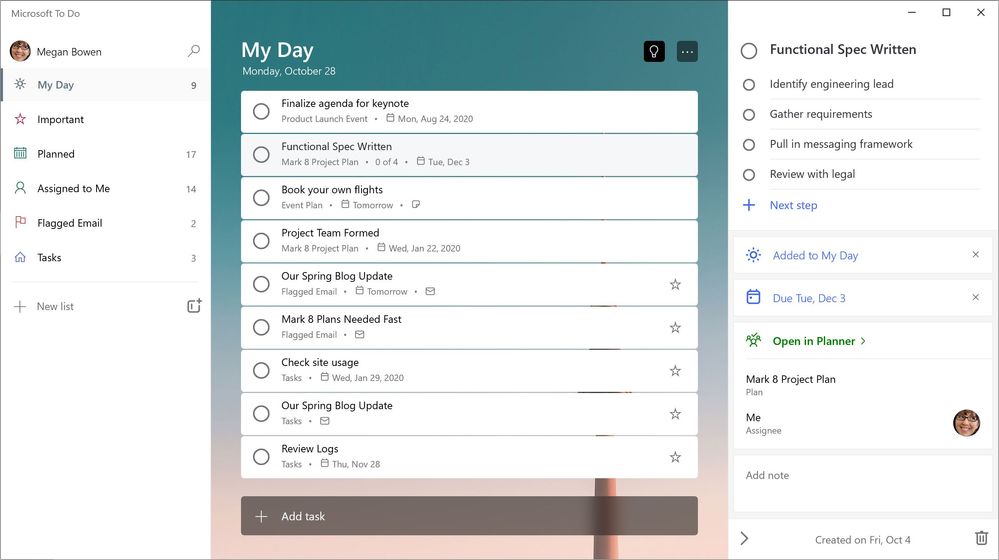Complete Functional Spec Written in detail pane
Viewport: 999px width, 560px height.
pos(749,51)
